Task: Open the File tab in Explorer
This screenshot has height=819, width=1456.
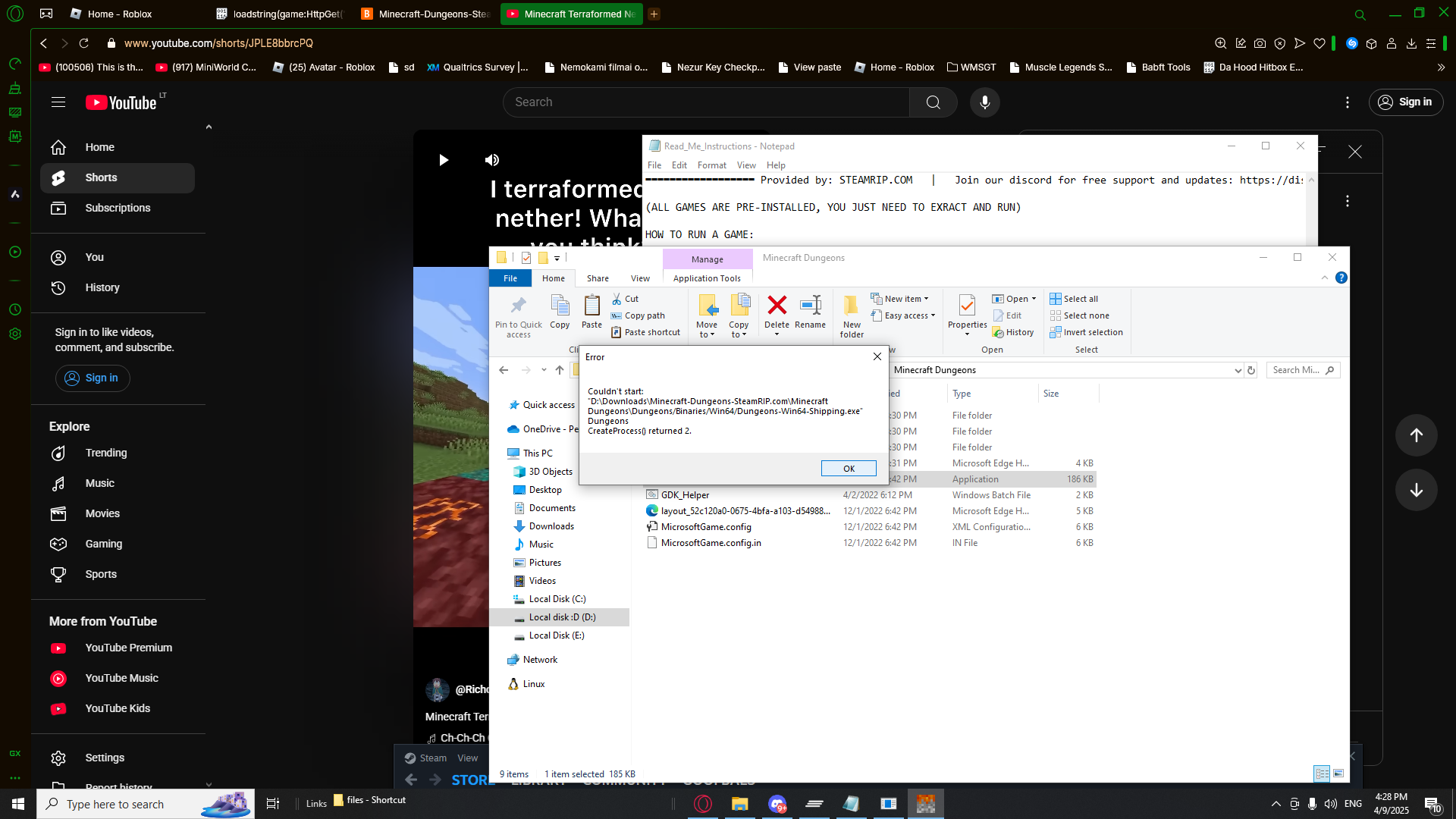Action: tap(510, 278)
